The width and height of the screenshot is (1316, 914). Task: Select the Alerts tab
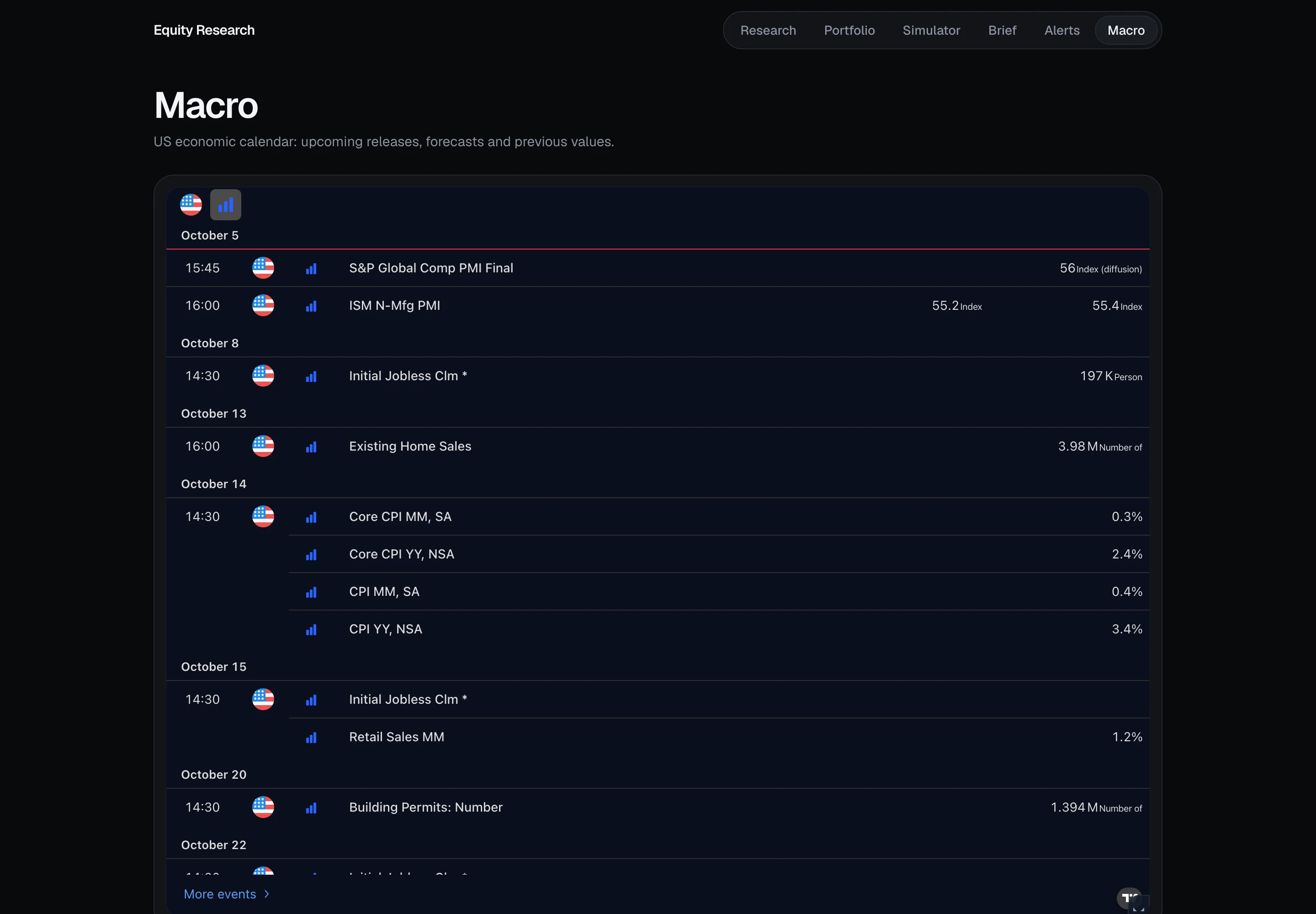(1062, 30)
